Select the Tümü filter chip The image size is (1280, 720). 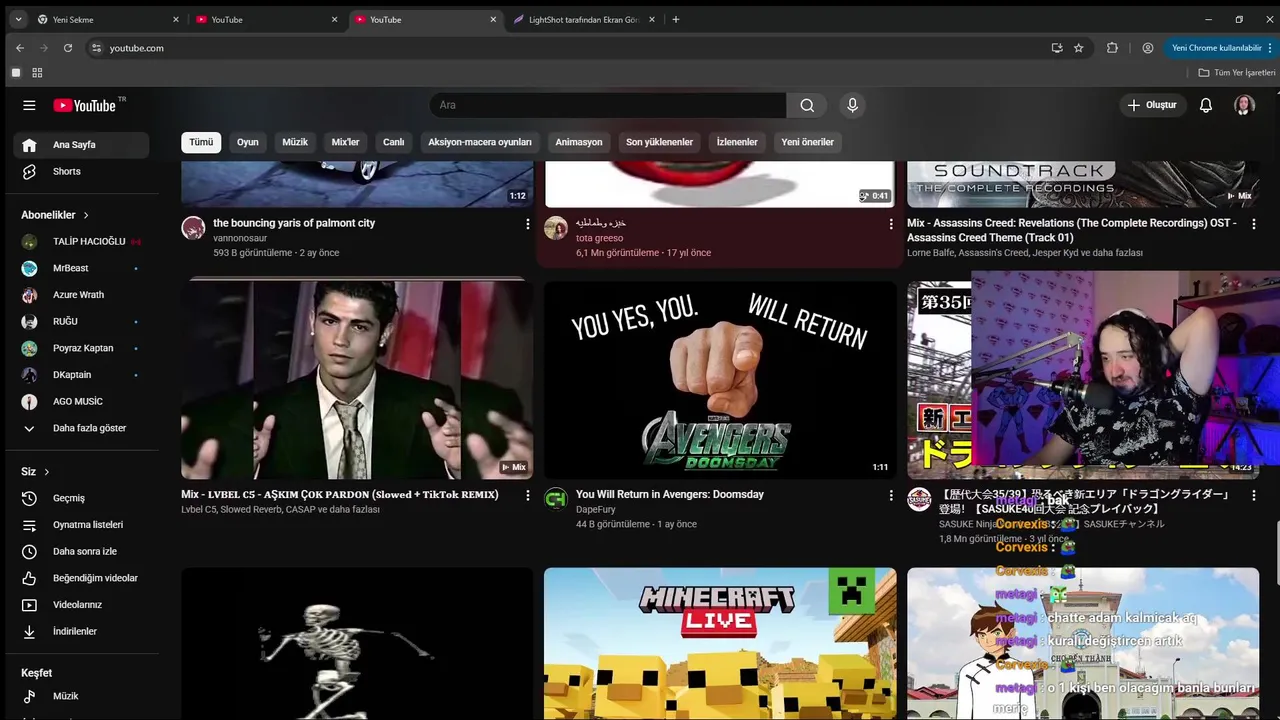coord(201,142)
